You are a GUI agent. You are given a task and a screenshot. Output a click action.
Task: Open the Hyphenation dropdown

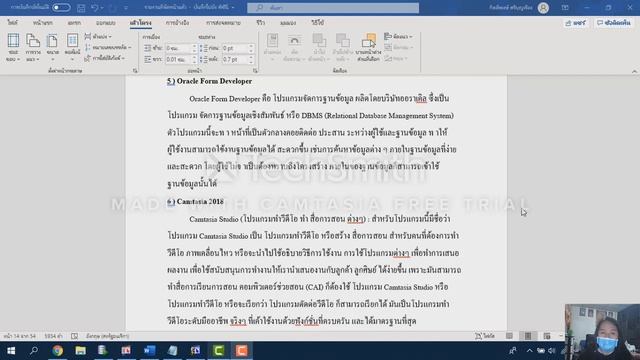(x=105, y=58)
